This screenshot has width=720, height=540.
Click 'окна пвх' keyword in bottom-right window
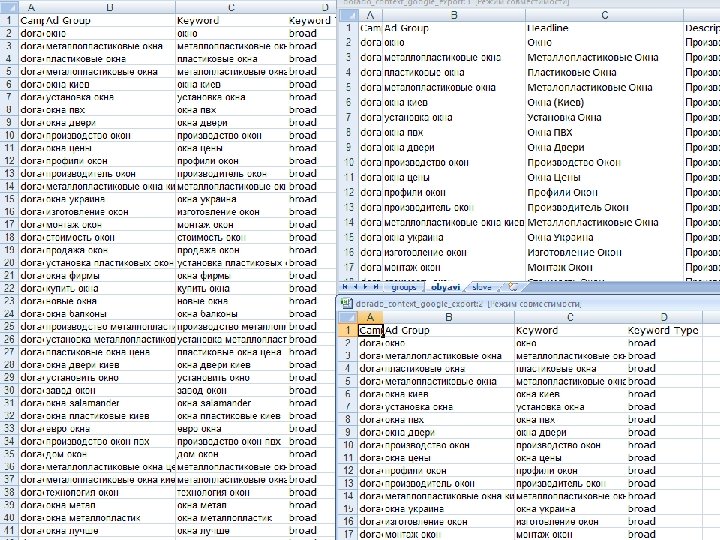click(x=570, y=420)
